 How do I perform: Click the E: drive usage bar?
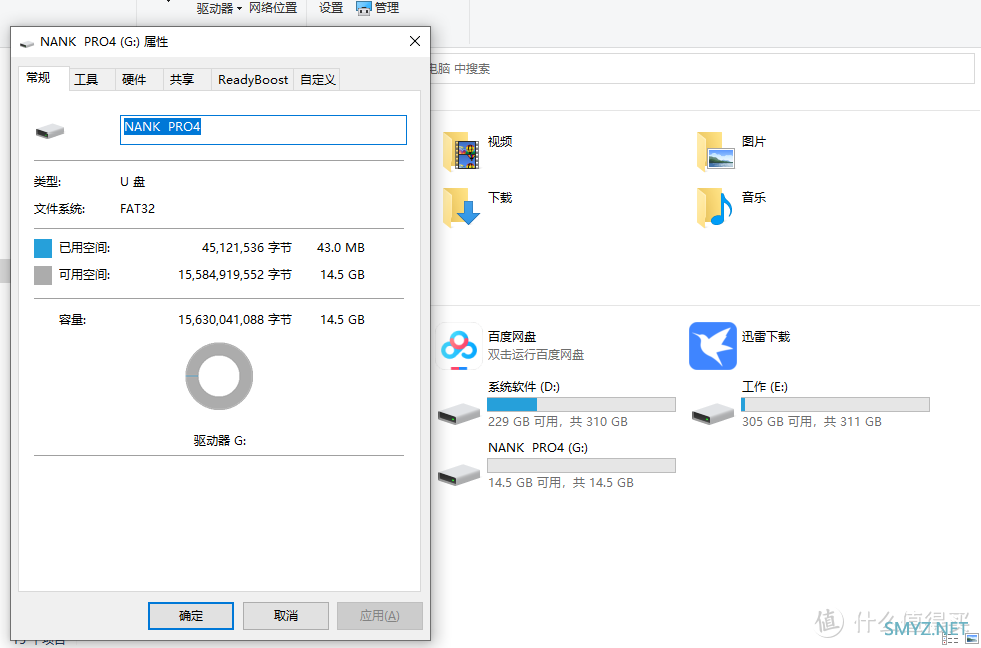click(x=835, y=404)
